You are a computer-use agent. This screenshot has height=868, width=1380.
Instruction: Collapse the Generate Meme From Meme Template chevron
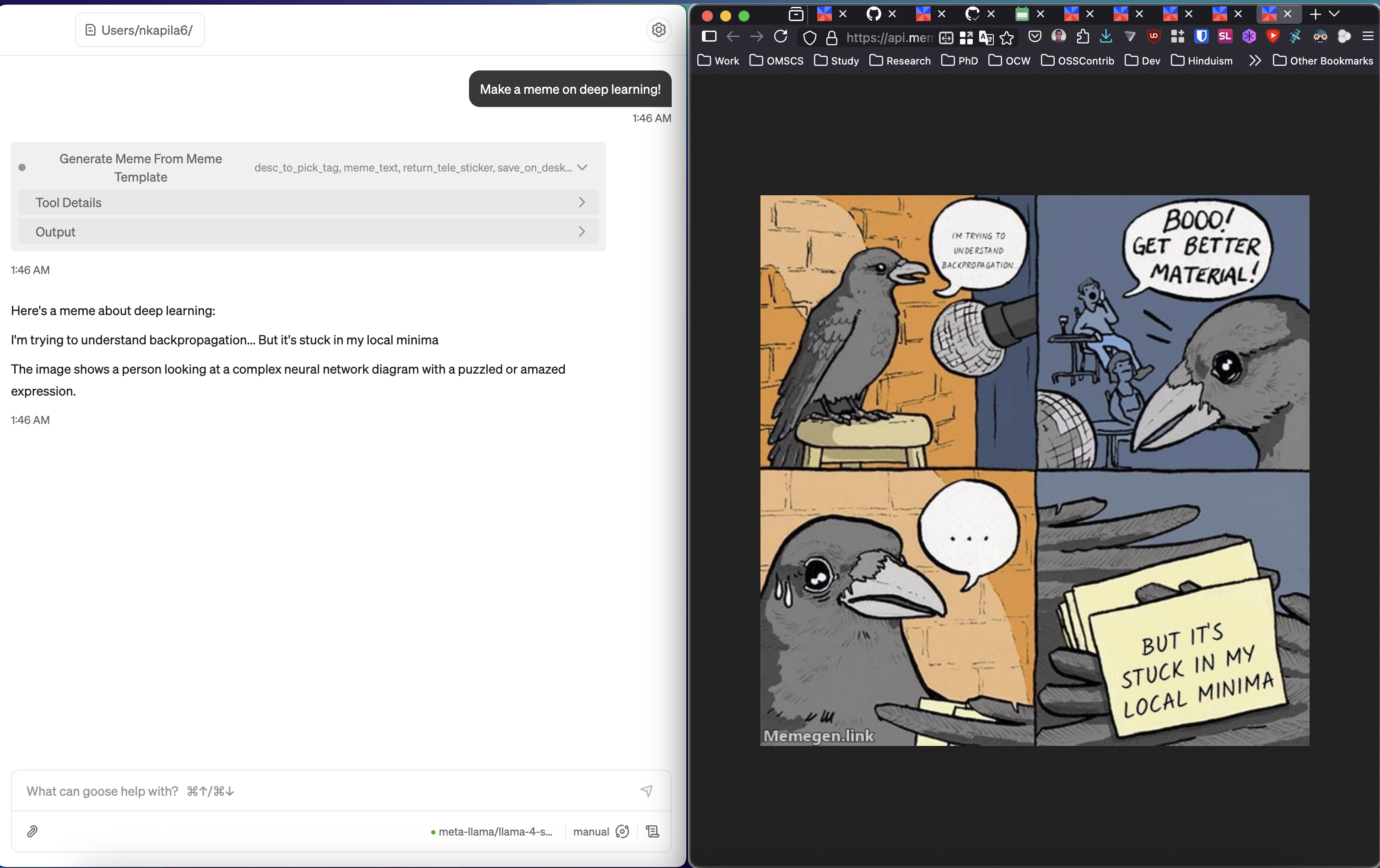click(582, 167)
